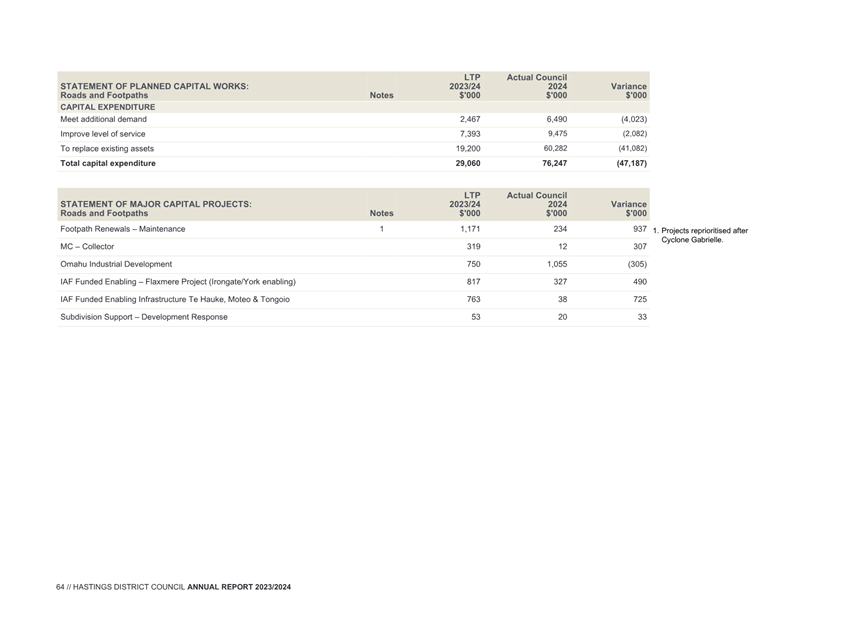Click the 'Total capital expenditure' label

pyautogui.click(x=108, y=163)
